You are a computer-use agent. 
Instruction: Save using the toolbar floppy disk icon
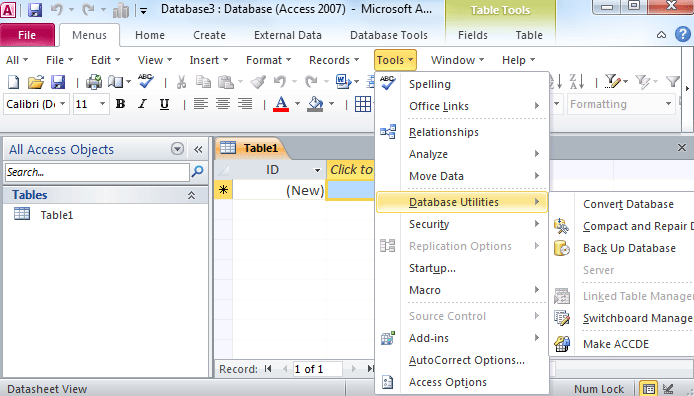point(58,82)
